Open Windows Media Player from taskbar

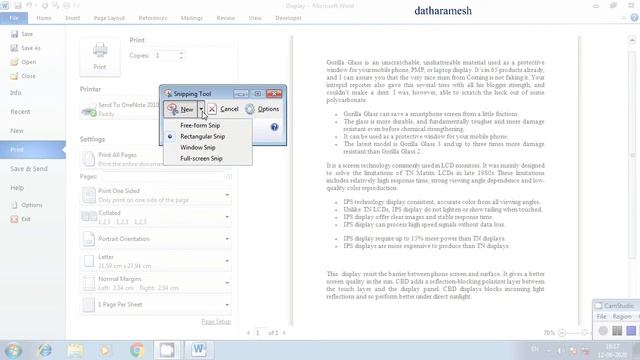(x=106, y=350)
